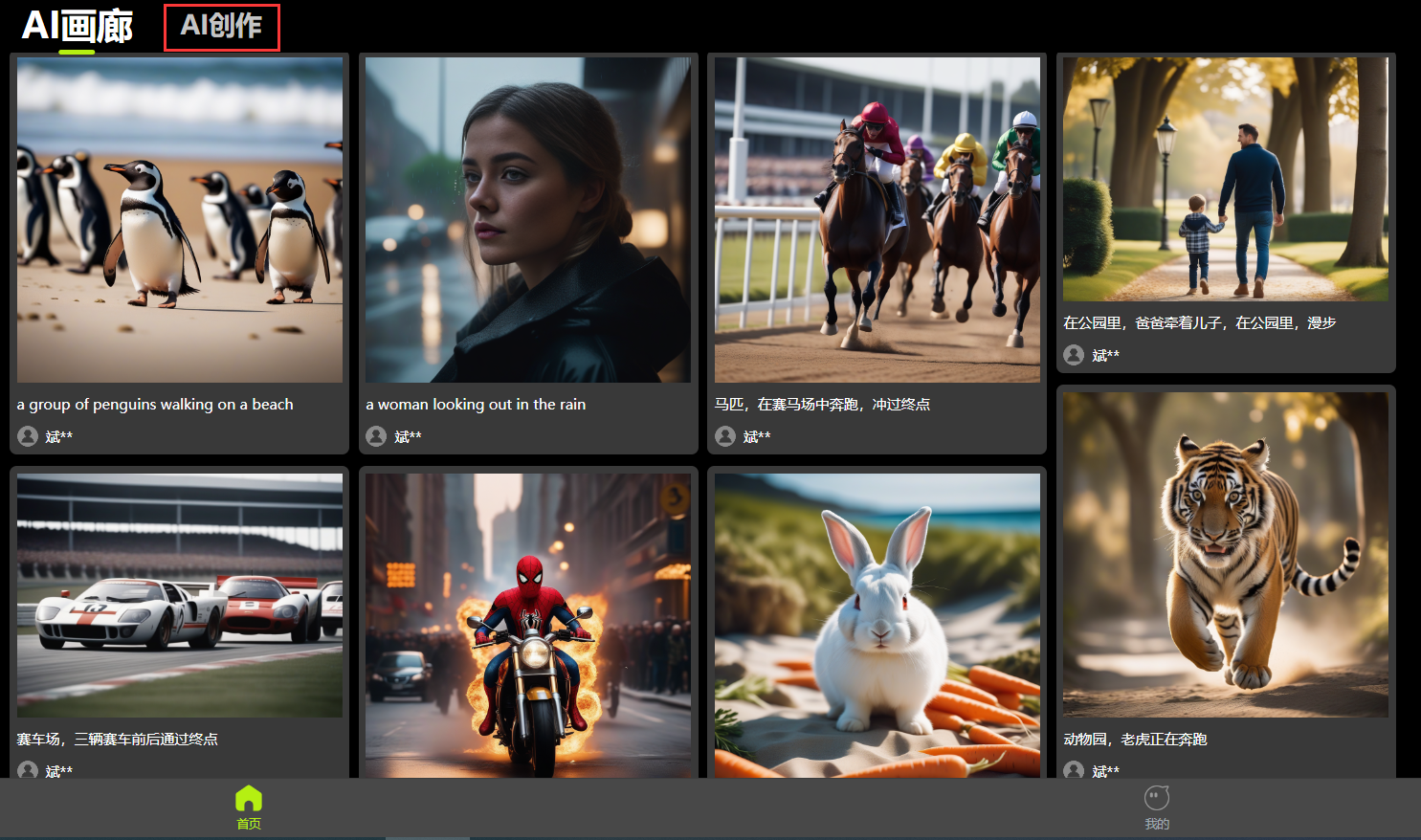Click the caption "a group of penguins walking on a beach"
The height and width of the screenshot is (840, 1421).
click(x=155, y=405)
